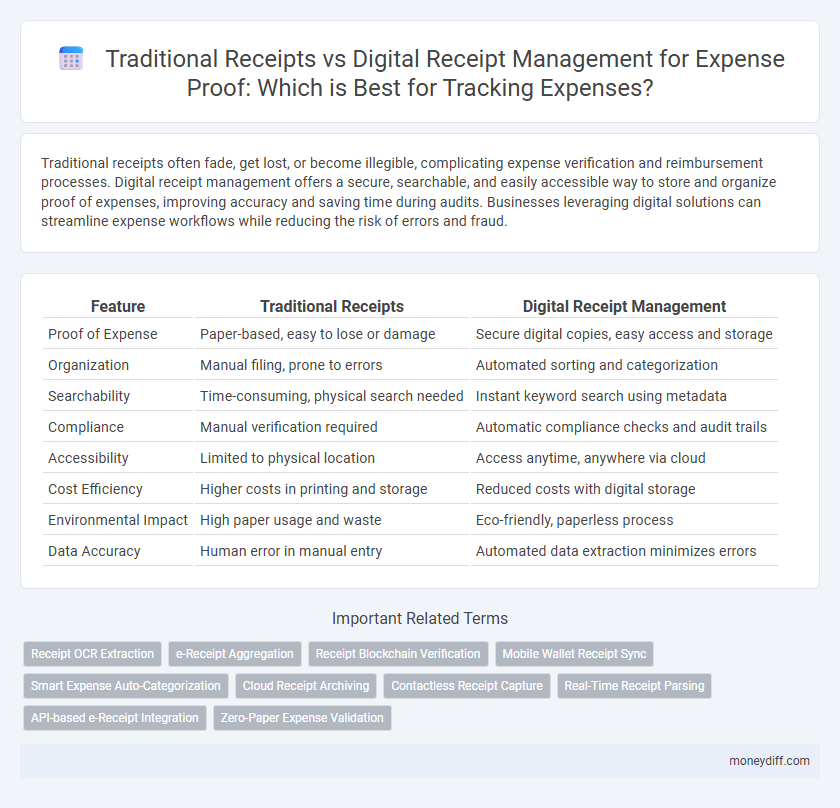Select the Accessibility row label
Image resolution: width=840 pixels, height=808 pixels.
pos(88,458)
